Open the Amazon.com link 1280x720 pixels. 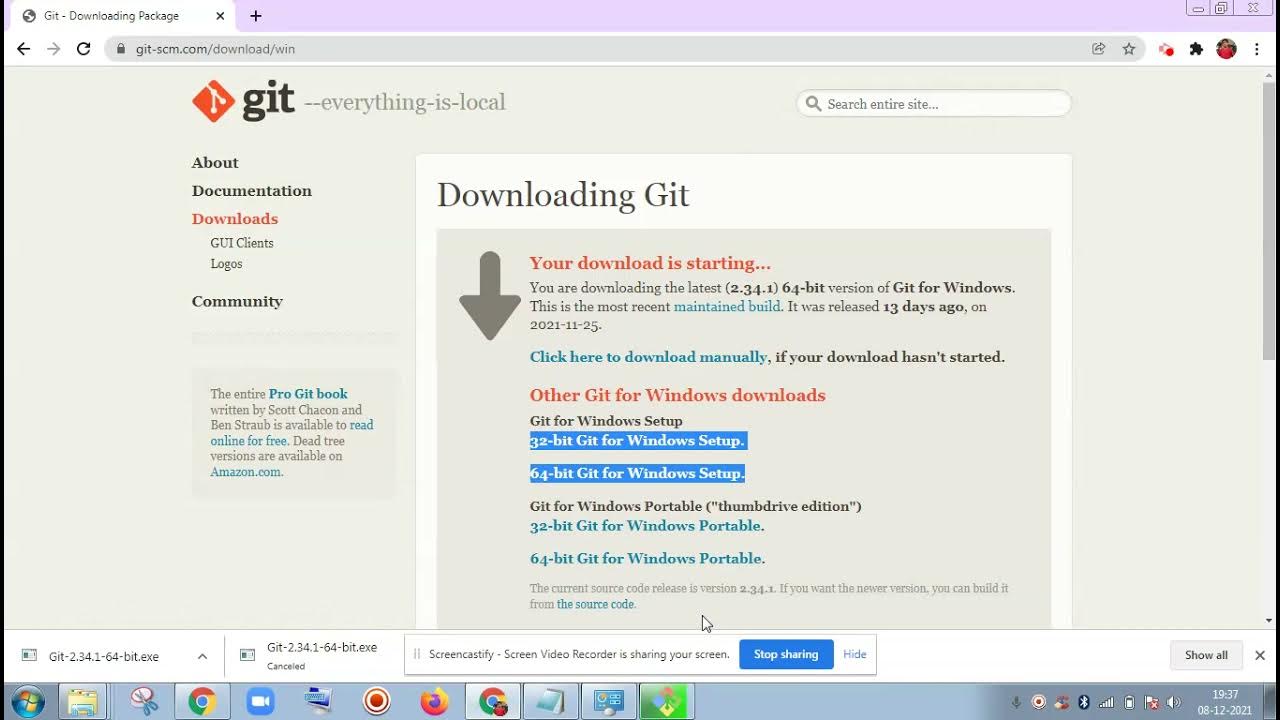coord(245,472)
